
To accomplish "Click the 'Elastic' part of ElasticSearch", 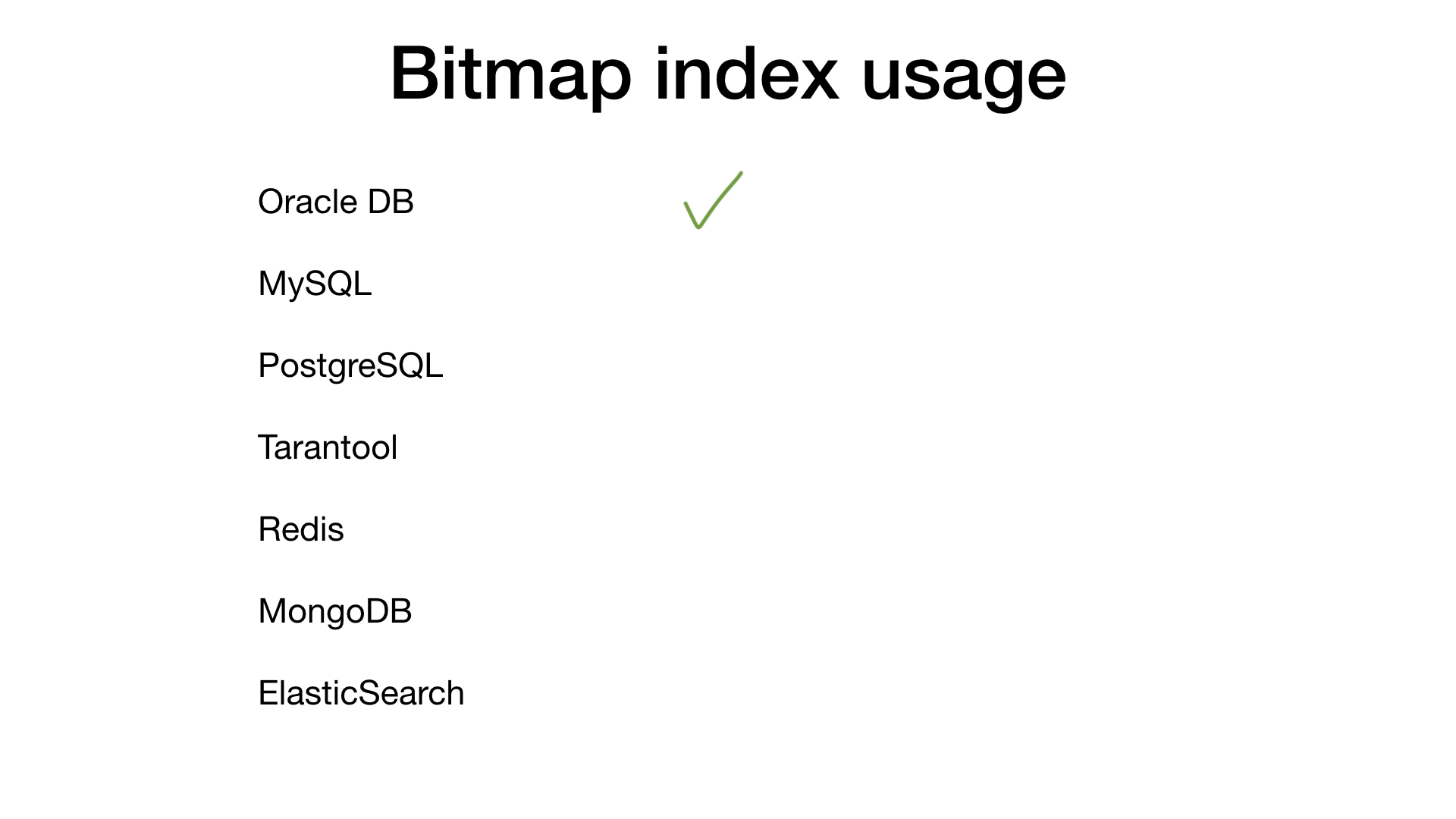I will click(306, 693).
